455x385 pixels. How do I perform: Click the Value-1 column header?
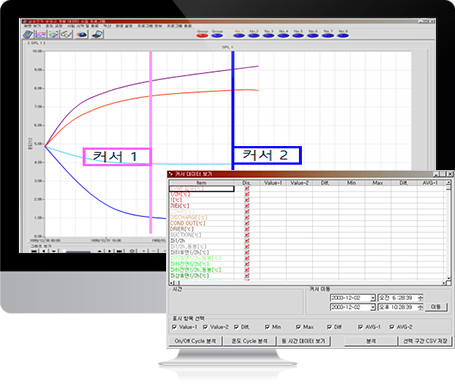click(x=273, y=183)
